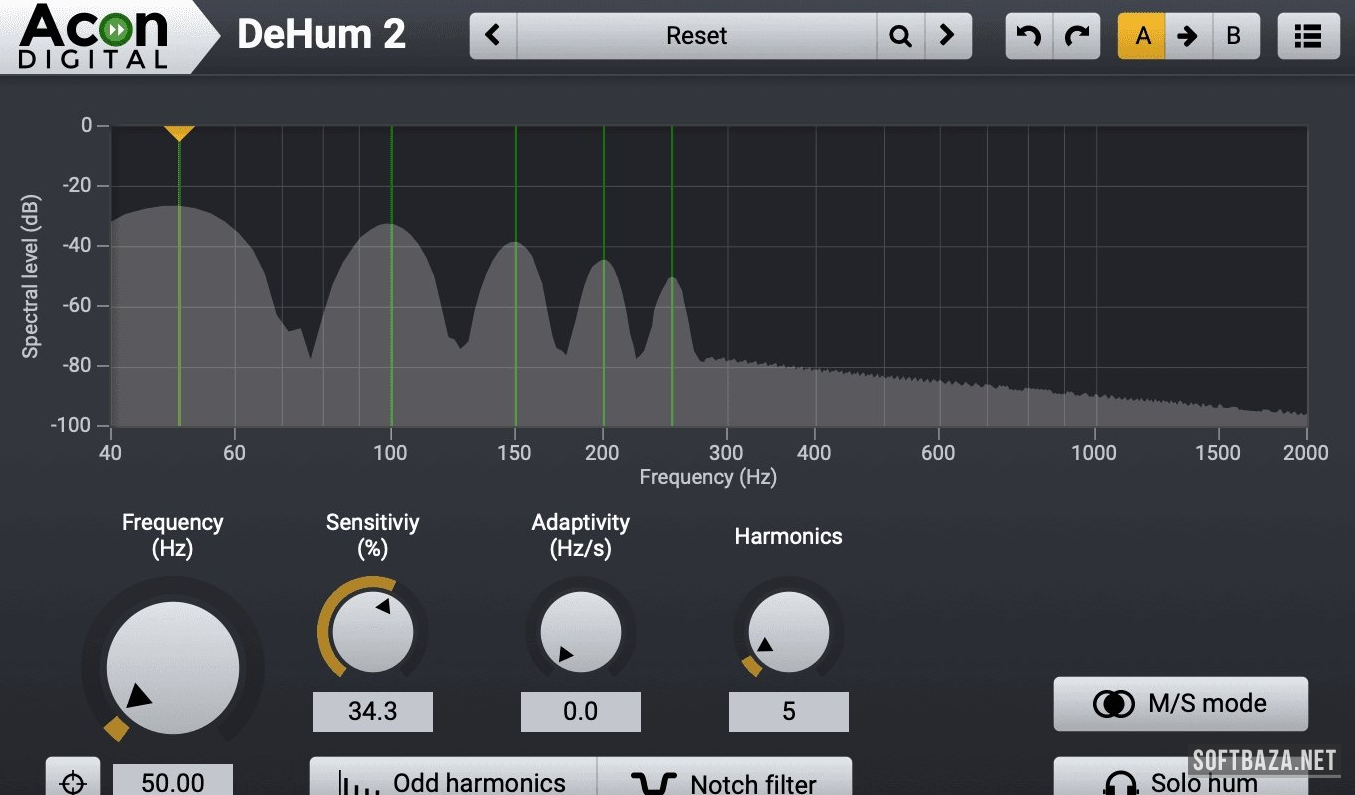The width and height of the screenshot is (1355, 795).
Task: Select Odd harmonics mode
Action: [453, 779]
